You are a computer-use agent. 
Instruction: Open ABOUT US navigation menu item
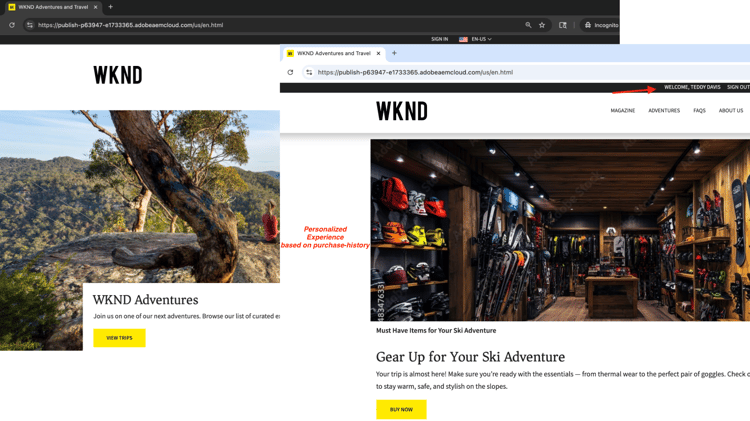pos(731,111)
